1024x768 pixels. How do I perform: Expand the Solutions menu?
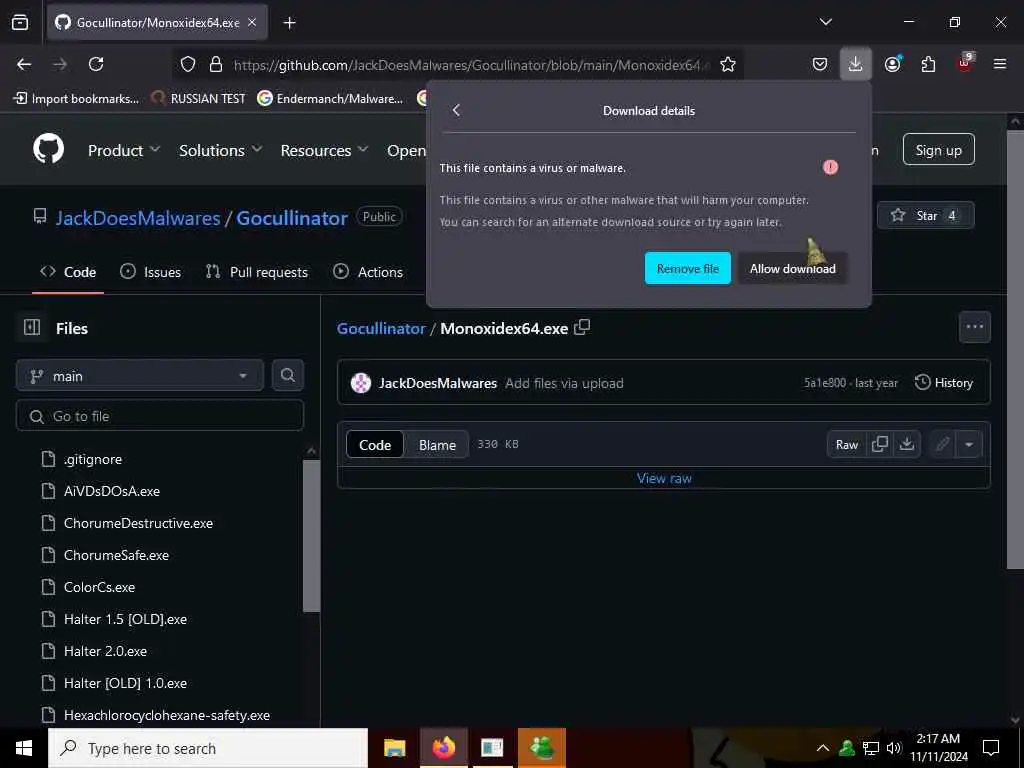221,150
